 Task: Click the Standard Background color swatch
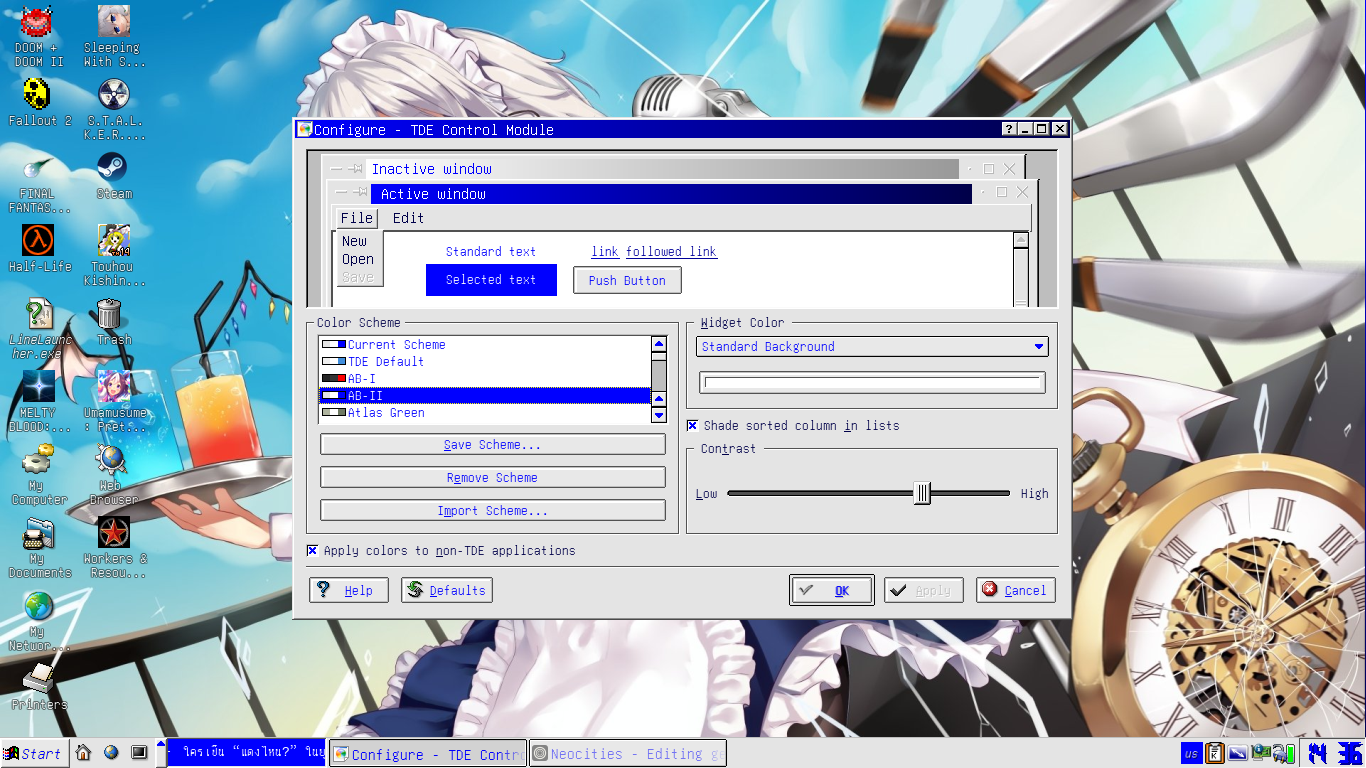pos(871,383)
